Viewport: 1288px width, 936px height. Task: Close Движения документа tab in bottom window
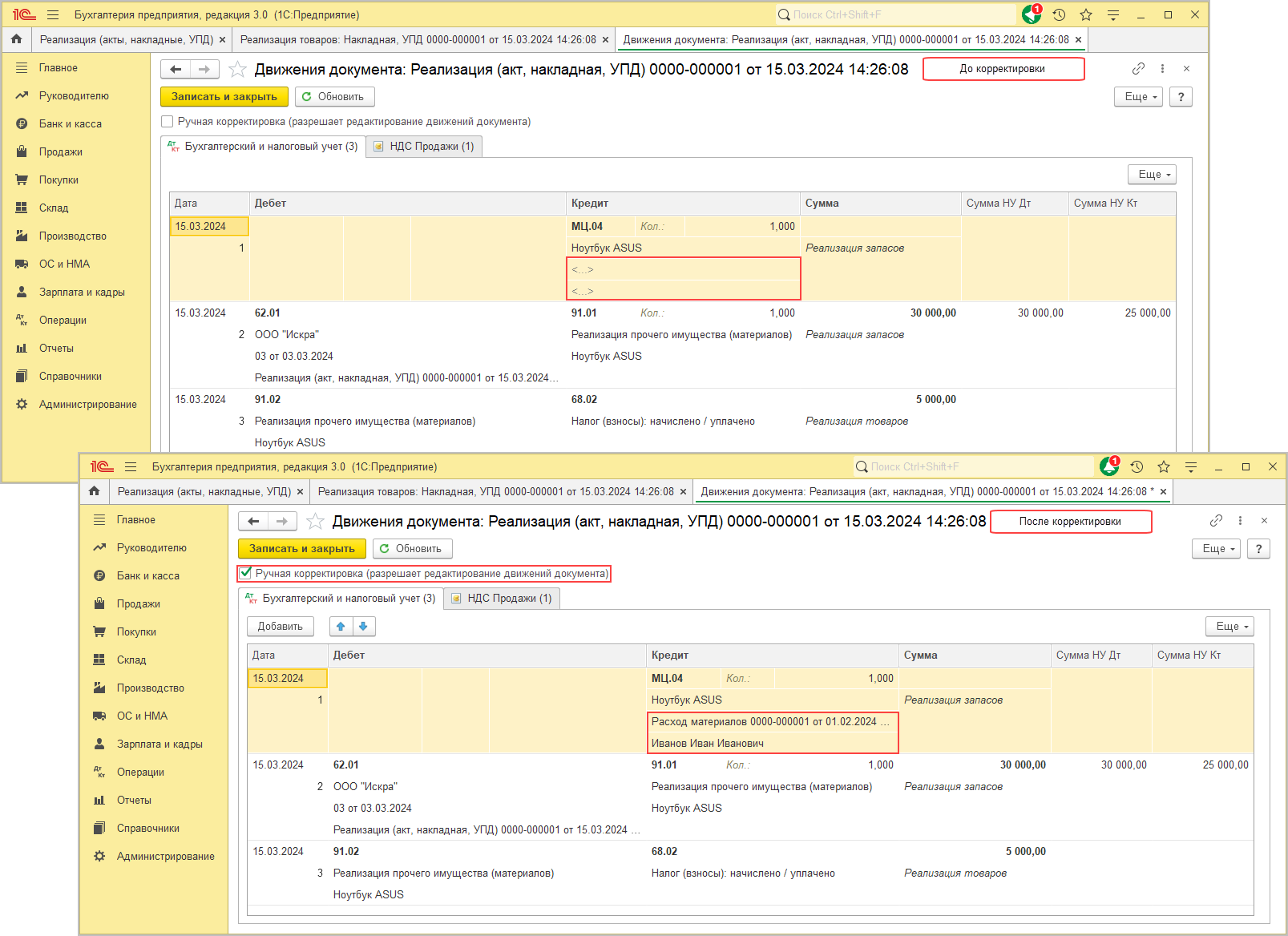[1163, 491]
